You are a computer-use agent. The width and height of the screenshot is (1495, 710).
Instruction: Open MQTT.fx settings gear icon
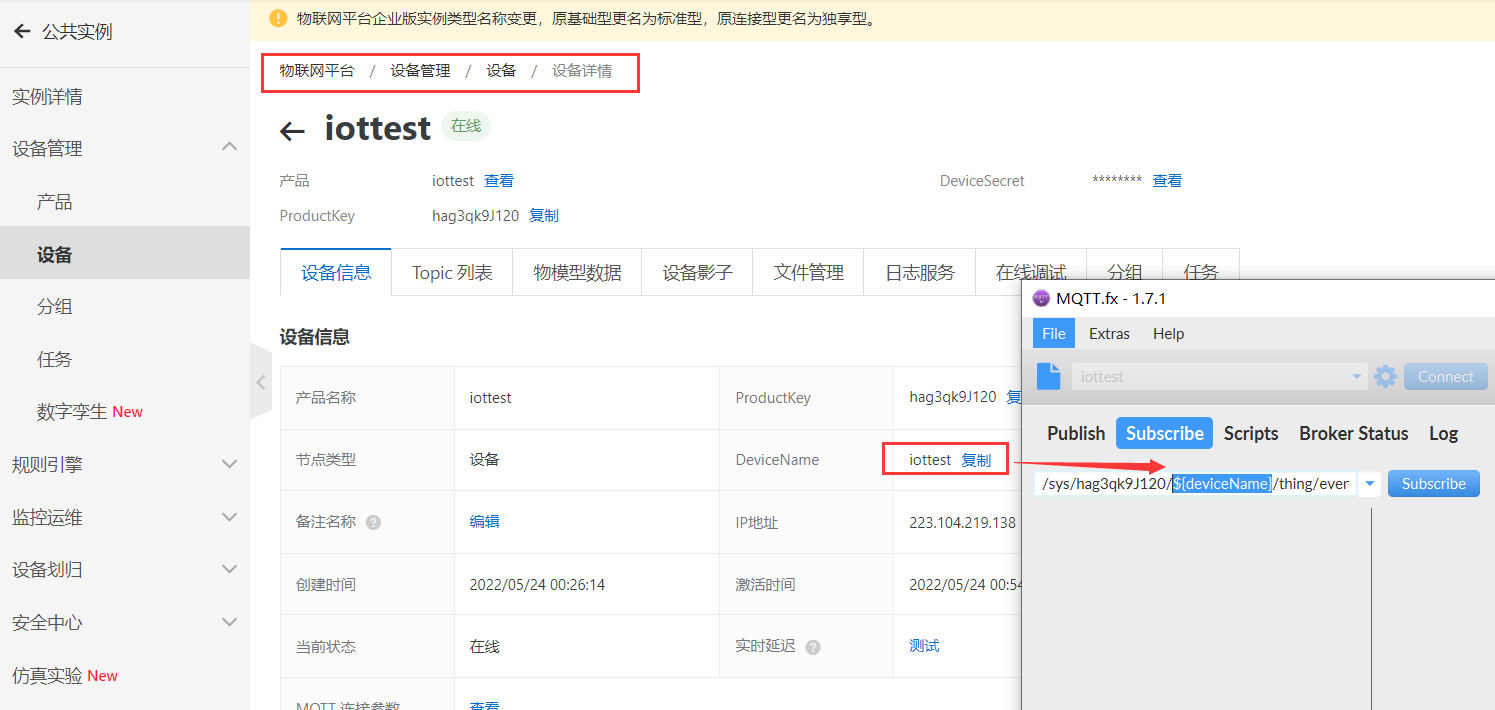(x=1385, y=377)
